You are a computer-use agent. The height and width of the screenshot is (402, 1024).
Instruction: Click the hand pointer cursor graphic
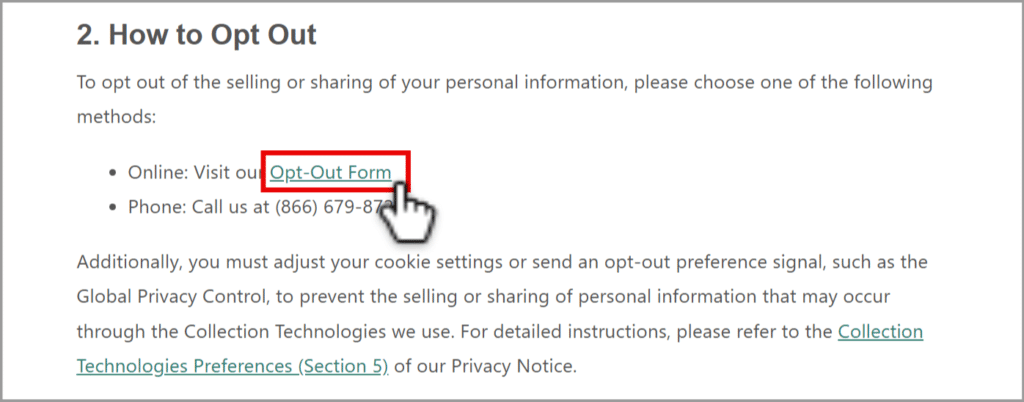click(405, 212)
